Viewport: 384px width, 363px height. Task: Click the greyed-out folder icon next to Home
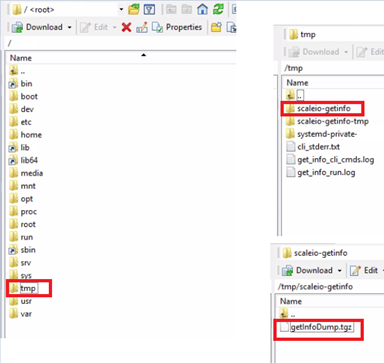187,10
